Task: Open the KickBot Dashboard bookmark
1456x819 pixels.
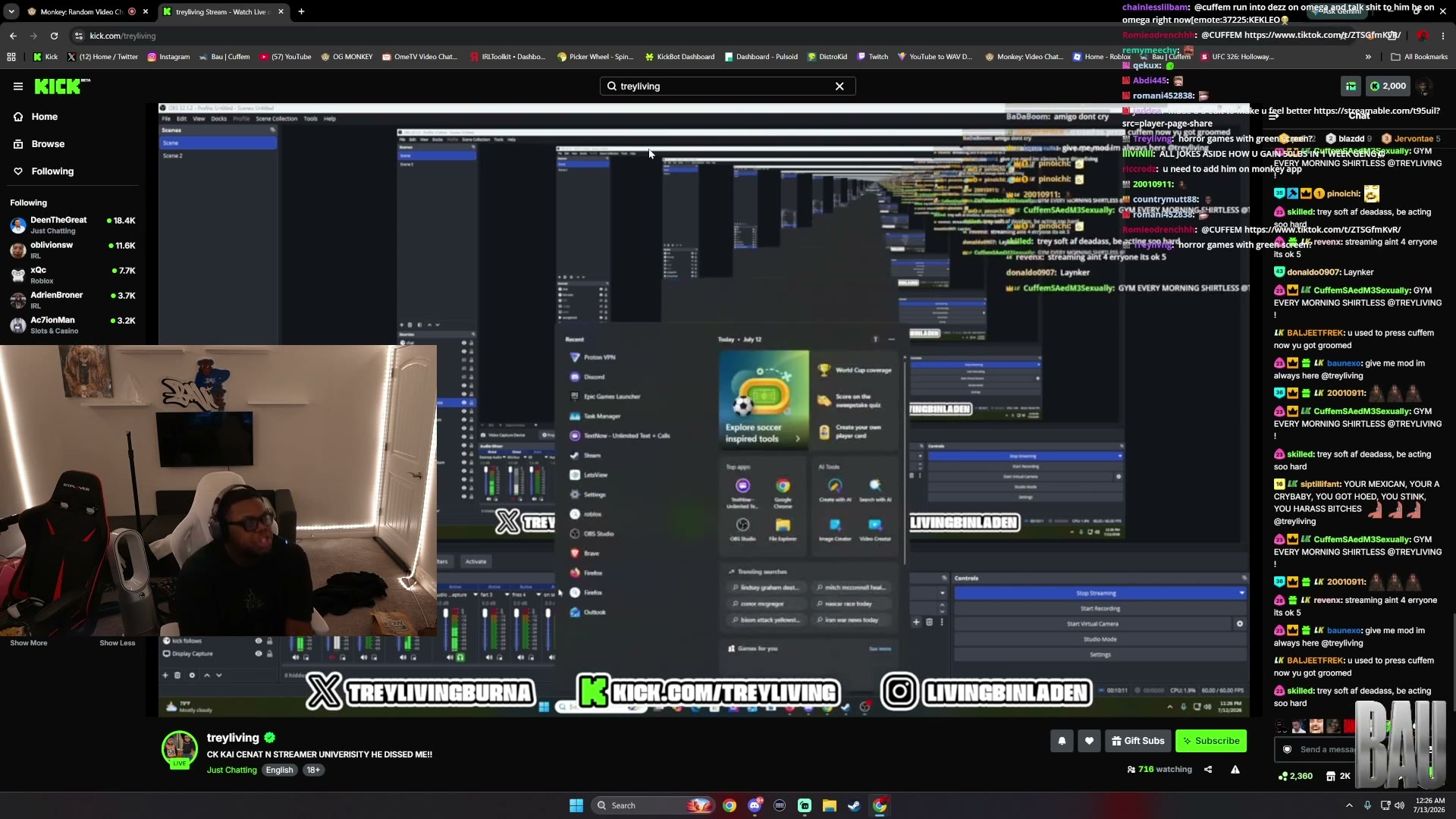Action: [x=679, y=57]
